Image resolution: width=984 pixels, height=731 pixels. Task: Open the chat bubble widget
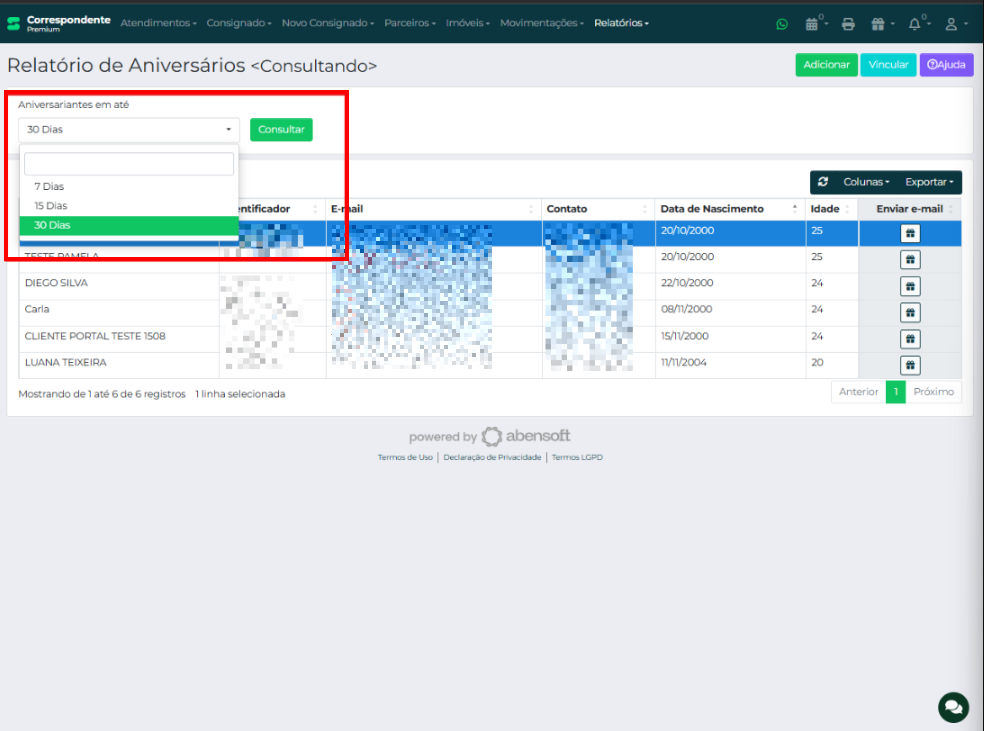coord(953,706)
